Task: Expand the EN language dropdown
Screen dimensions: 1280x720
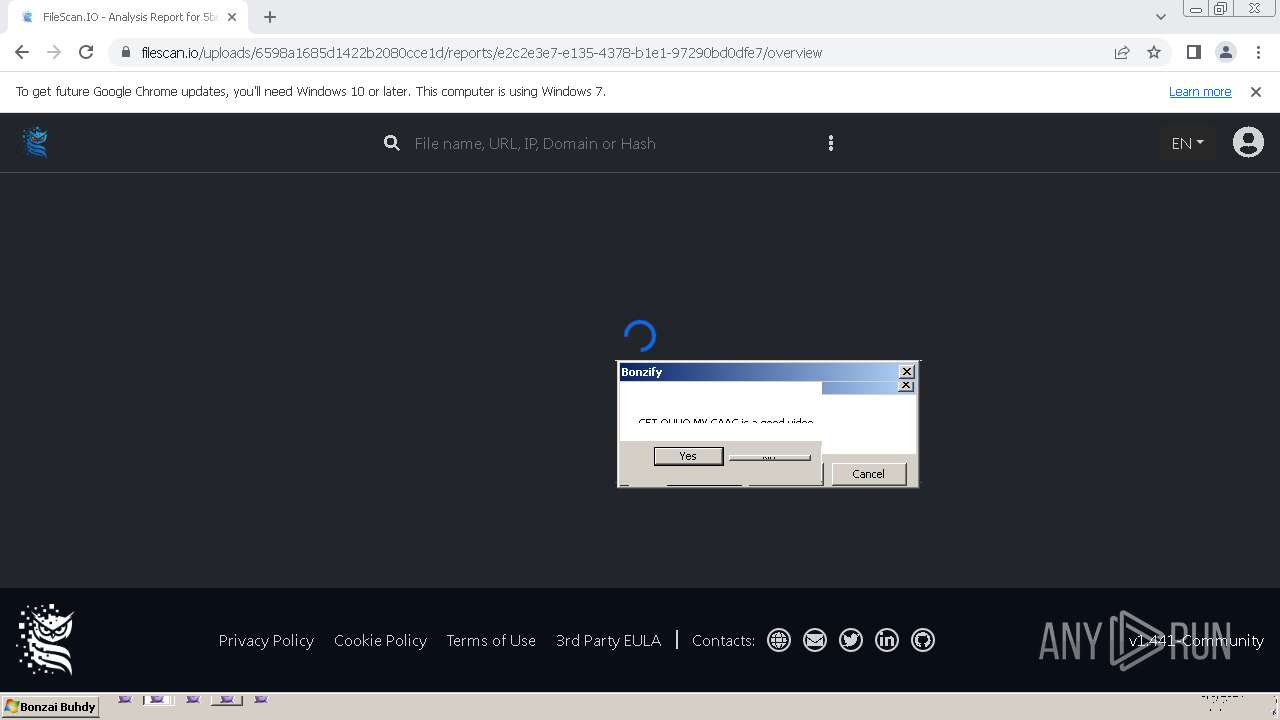Action: pyautogui.click(x=1187, y=143)
